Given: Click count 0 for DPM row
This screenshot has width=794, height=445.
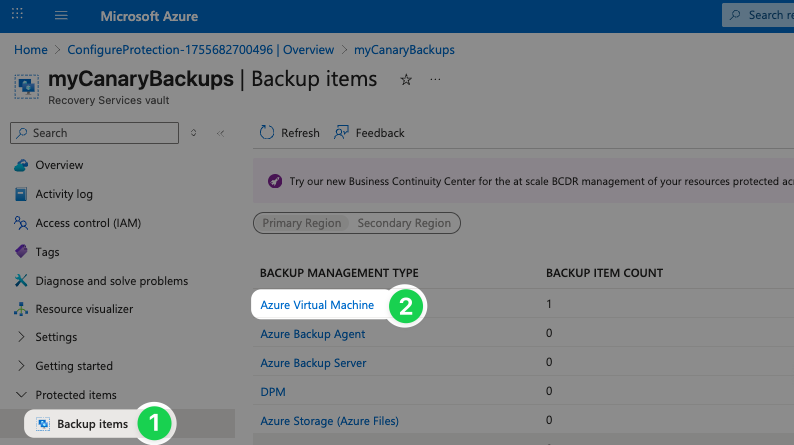Looking at the screenshot, I should tap(549, 391).
